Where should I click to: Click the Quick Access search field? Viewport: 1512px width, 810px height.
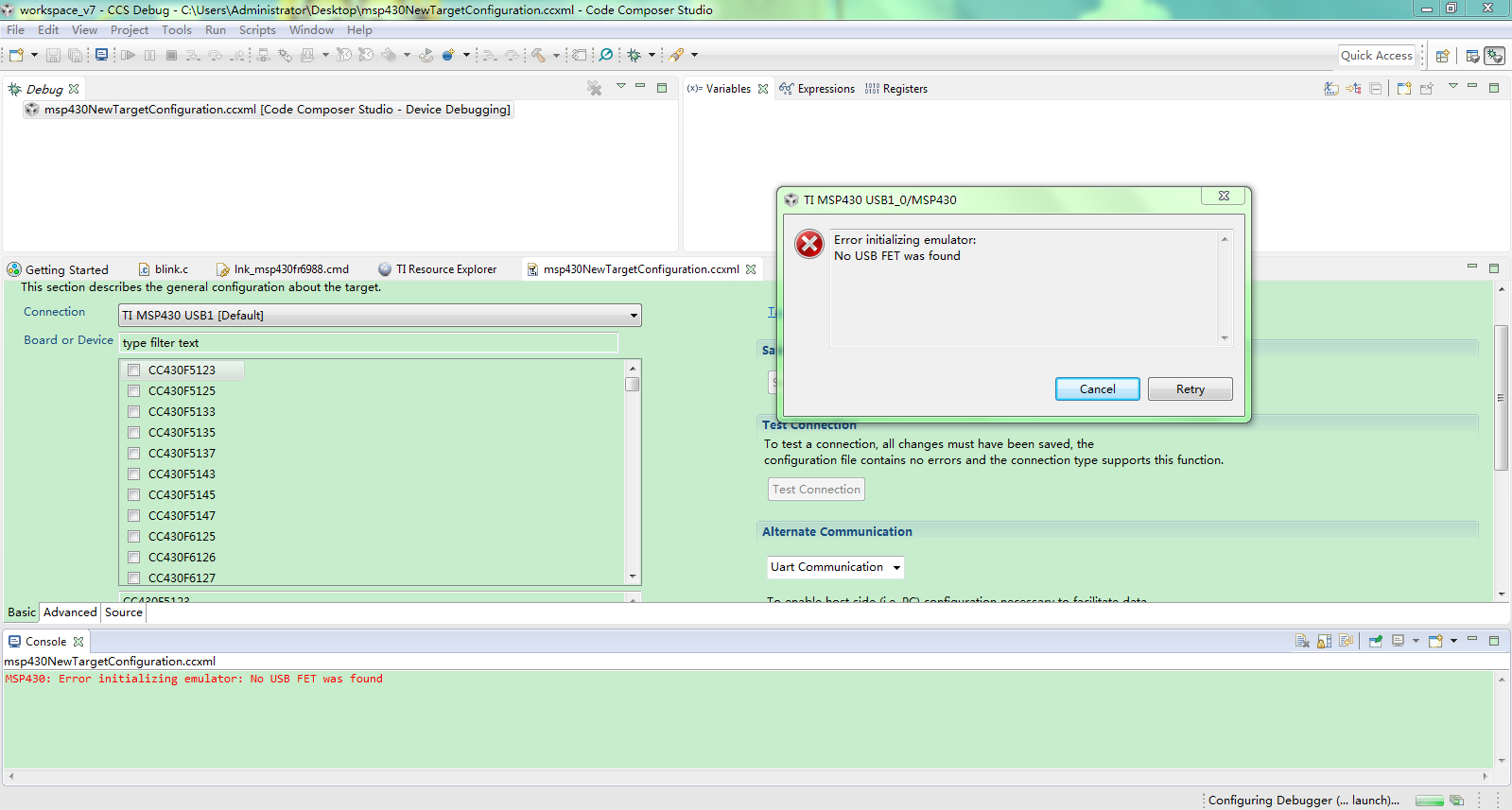pos(1377,56)
